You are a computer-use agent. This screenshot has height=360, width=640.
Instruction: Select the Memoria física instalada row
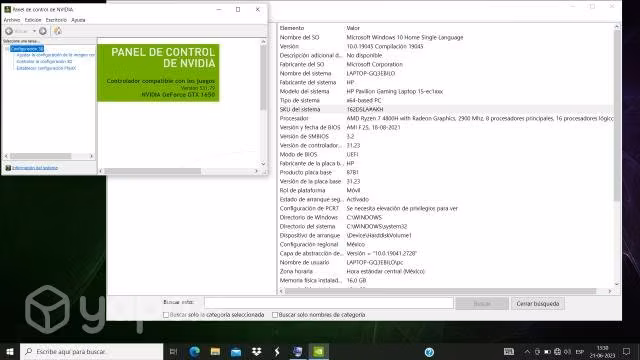[445, 280]
